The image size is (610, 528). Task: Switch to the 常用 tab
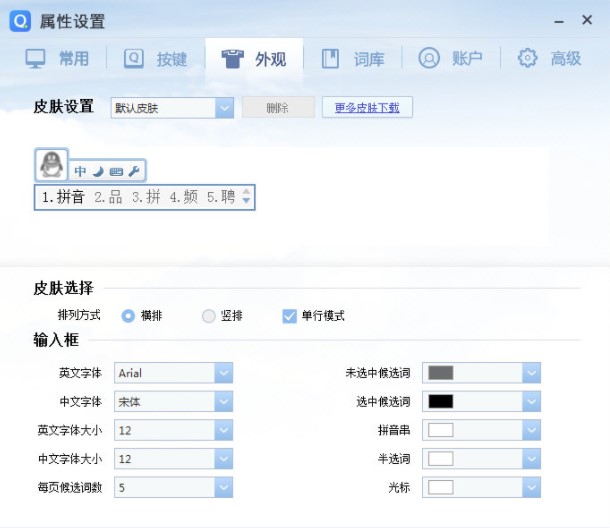[x=57, y=59]
